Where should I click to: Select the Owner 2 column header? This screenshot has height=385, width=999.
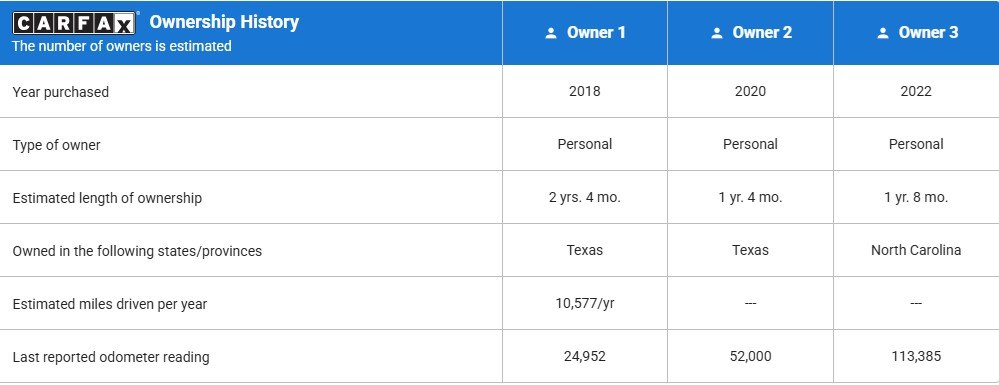pos(751,33)
